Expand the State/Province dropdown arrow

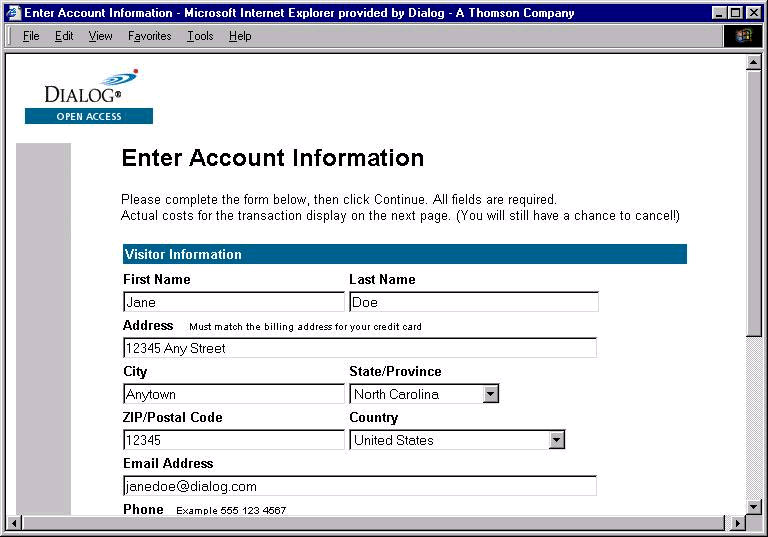(x=490, y=394)
